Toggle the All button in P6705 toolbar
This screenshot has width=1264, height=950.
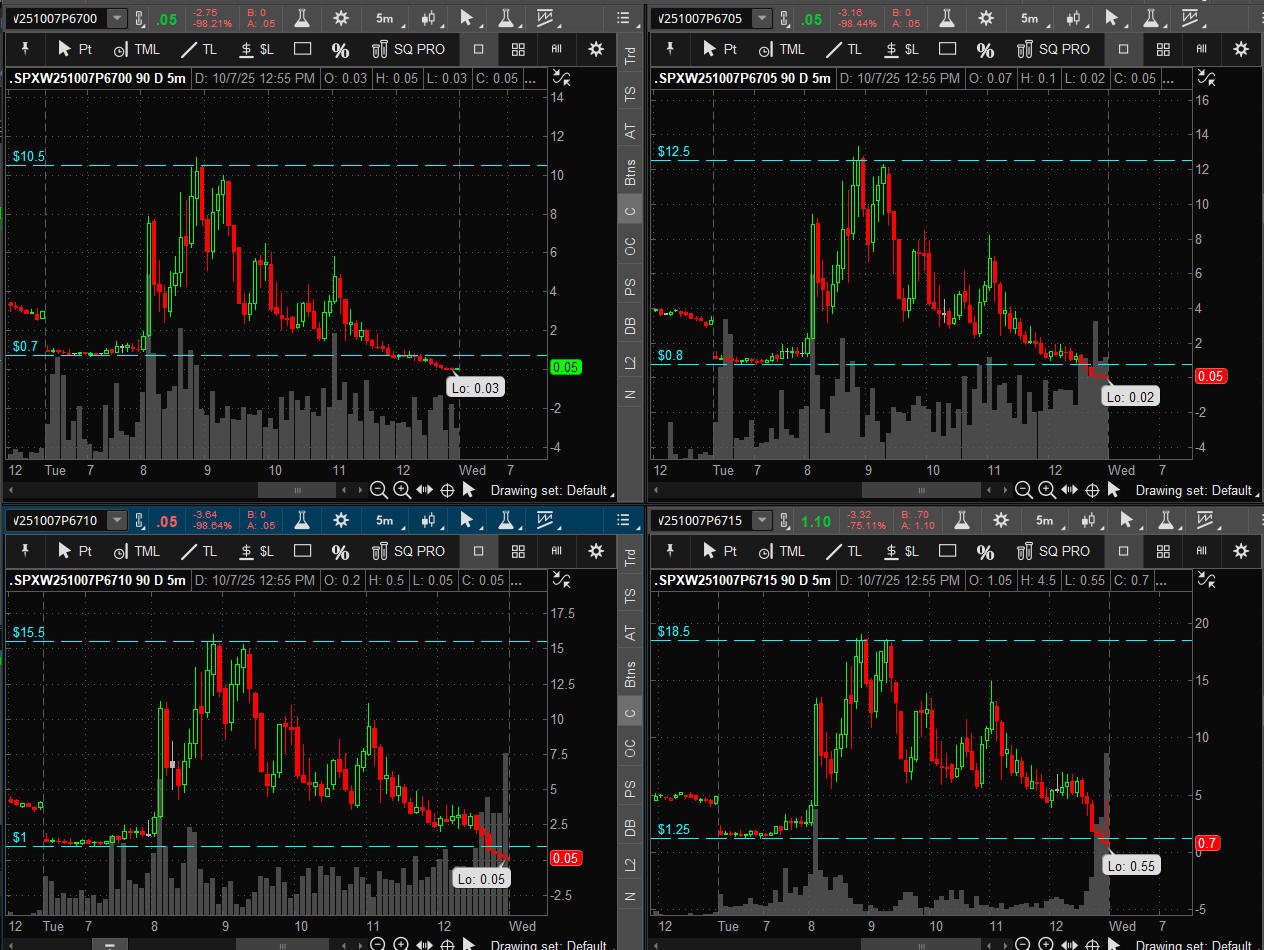click(1201, 49)
